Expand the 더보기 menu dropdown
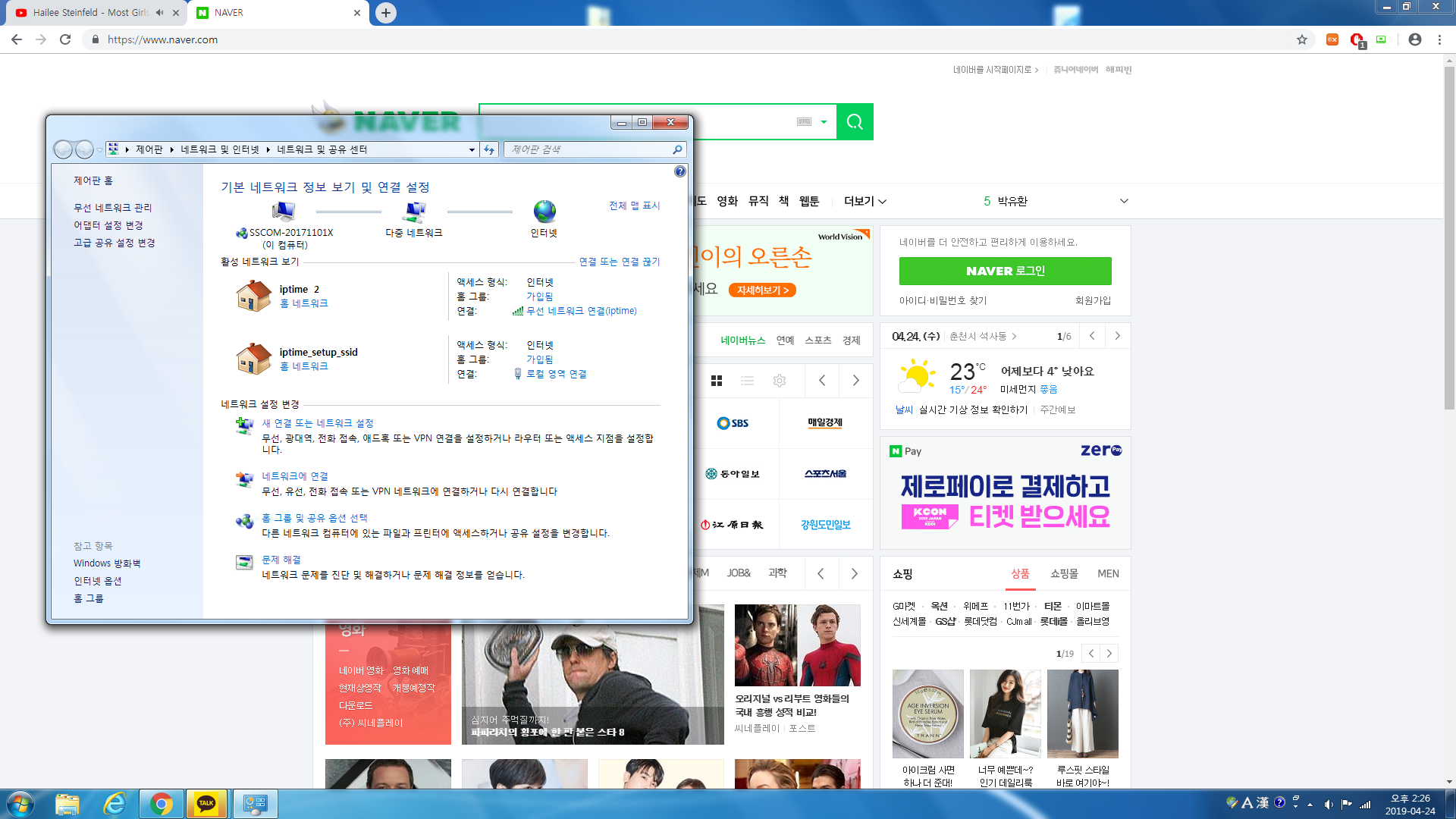The width and height of the screenshot is (1456, 819). 865,201
